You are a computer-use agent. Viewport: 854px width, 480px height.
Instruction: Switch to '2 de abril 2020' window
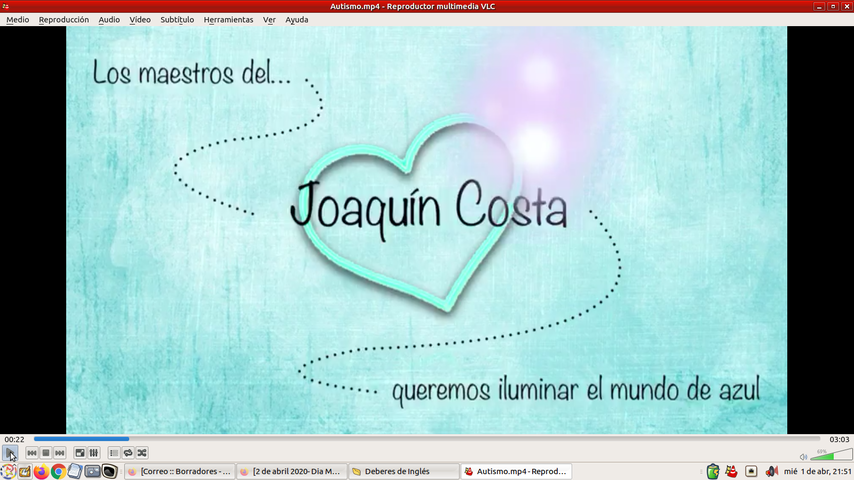291,471
